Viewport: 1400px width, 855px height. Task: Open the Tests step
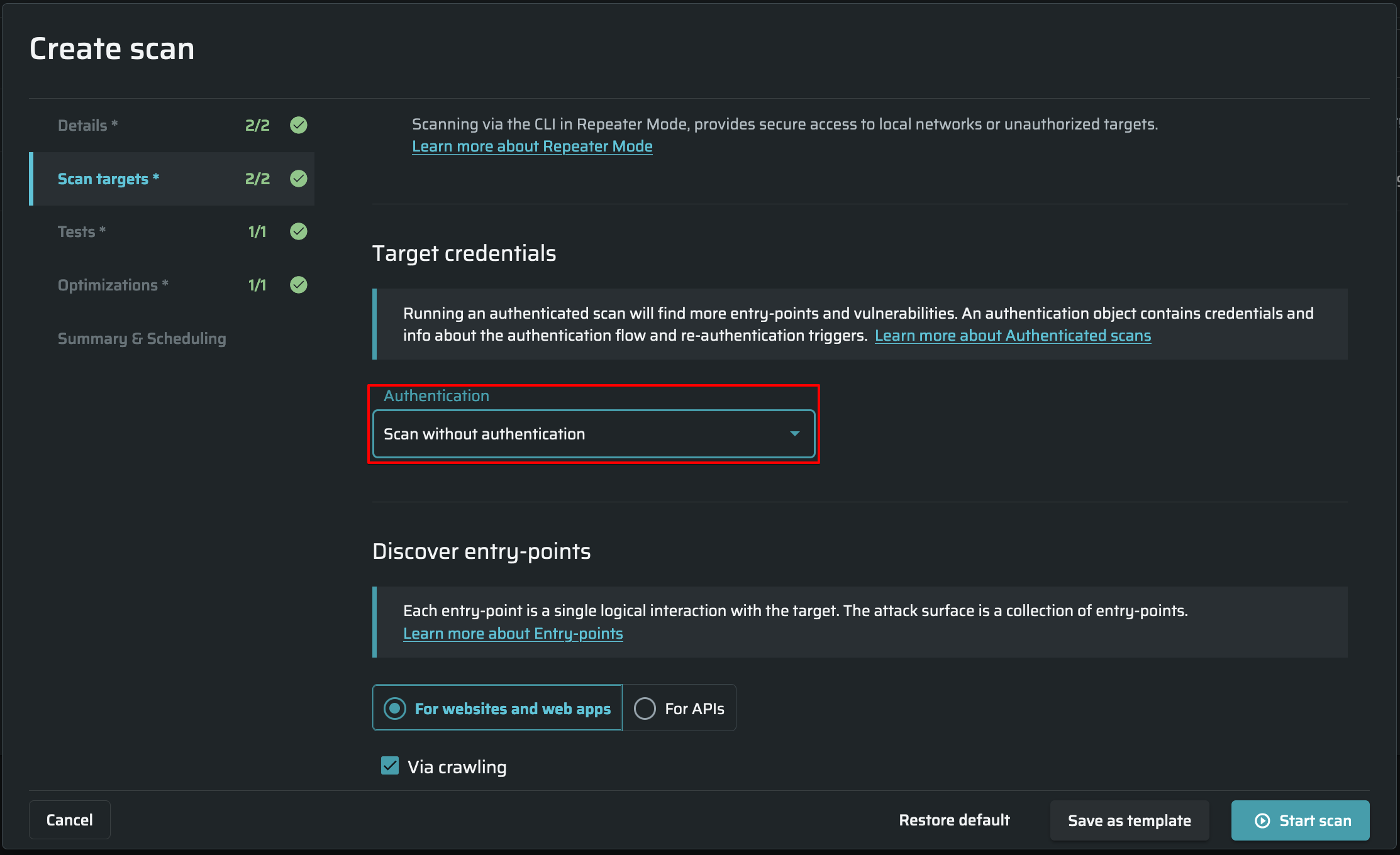tap(77, 231)
